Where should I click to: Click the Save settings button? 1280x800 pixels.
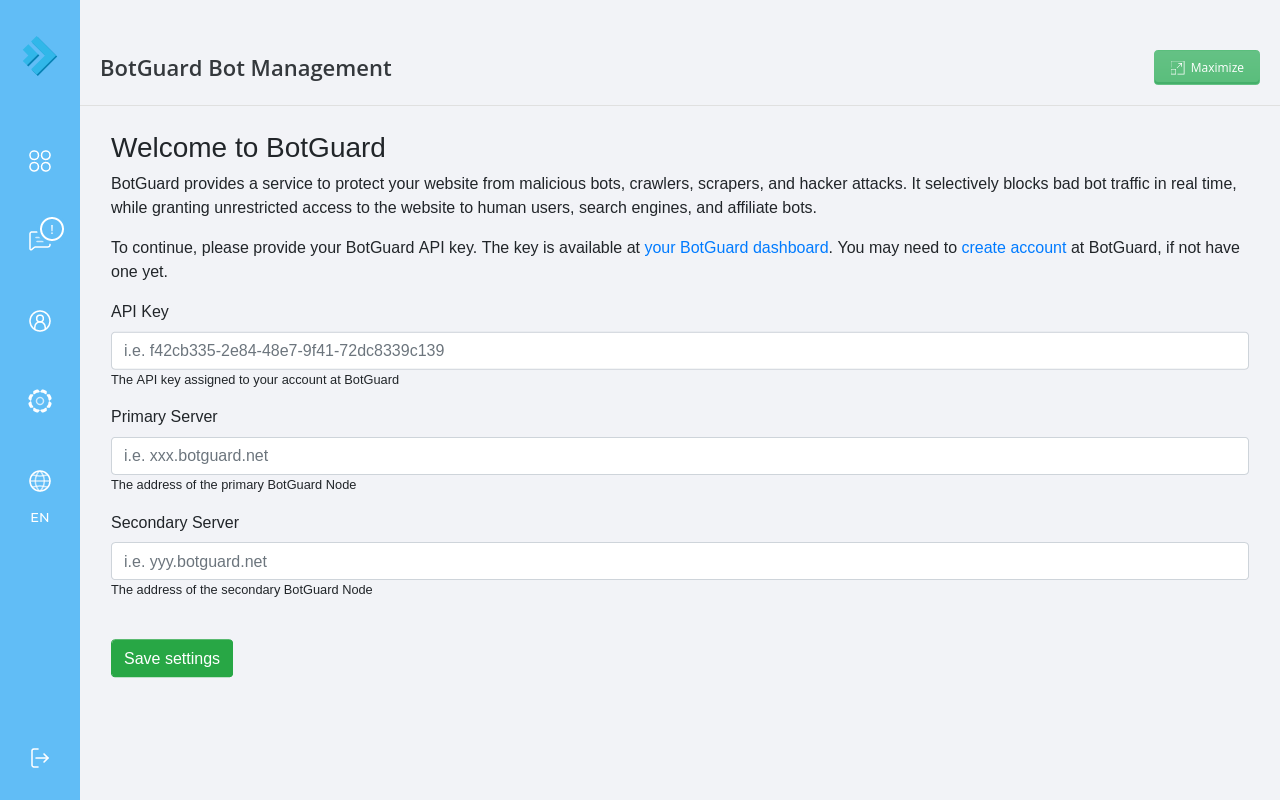[x=172, y=658]
